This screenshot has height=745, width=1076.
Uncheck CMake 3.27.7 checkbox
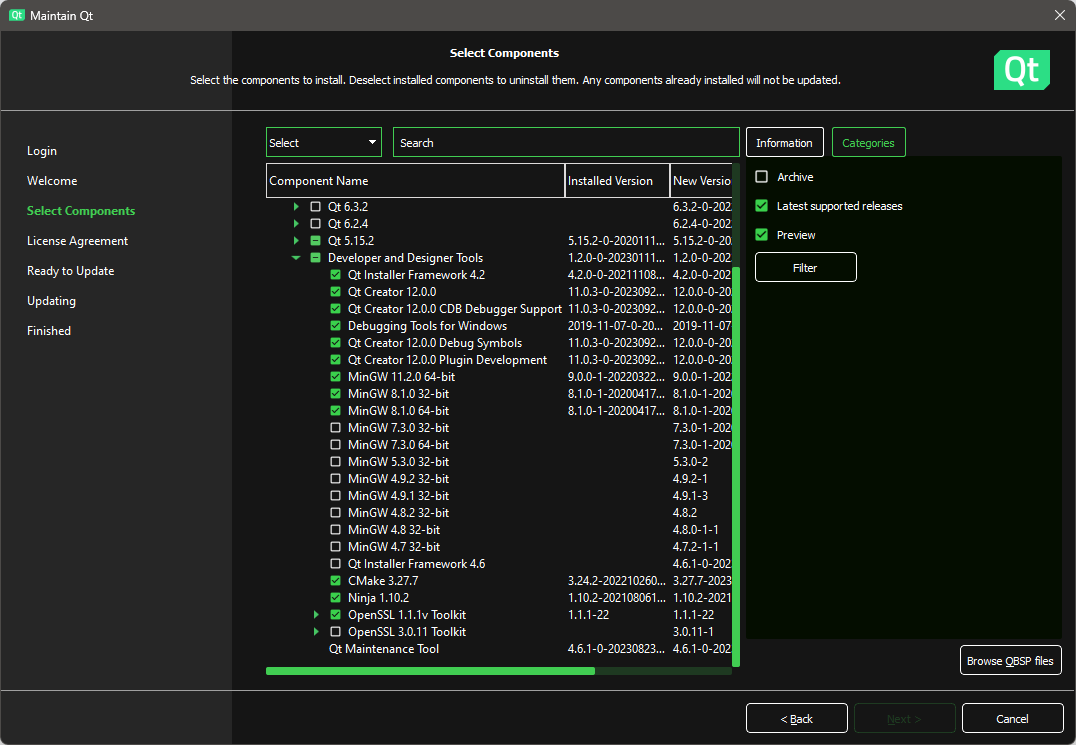pyautogui.click(x=336, y=580)
